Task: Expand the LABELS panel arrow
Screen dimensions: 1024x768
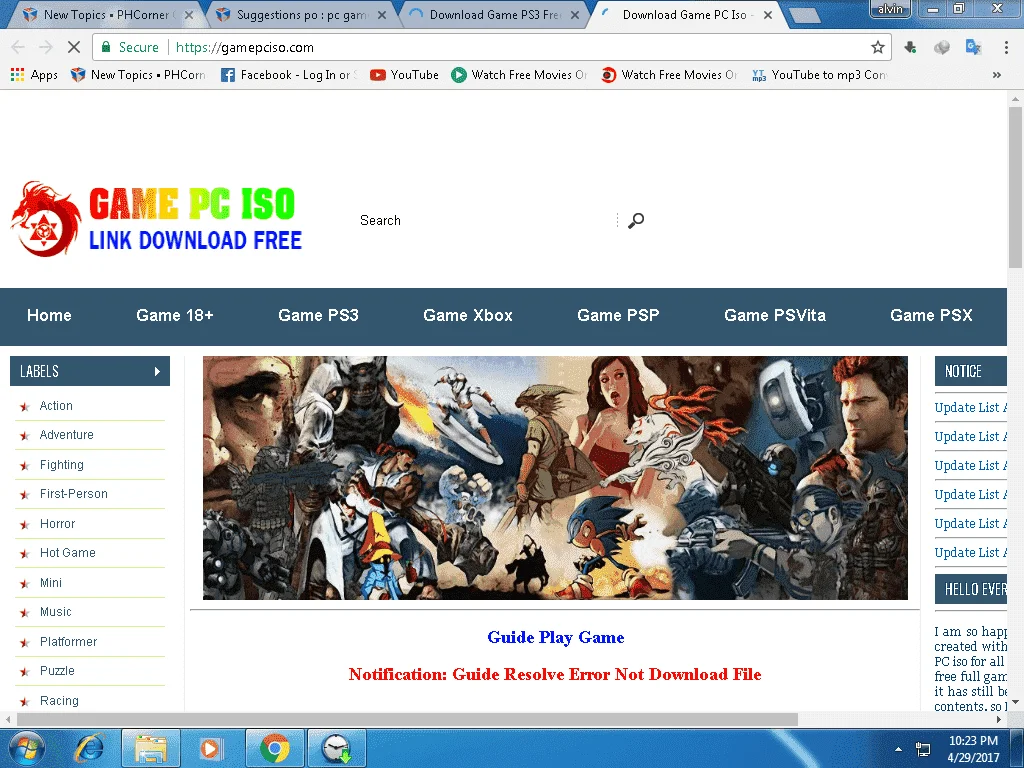Action: pyautogui.click(x=157, y=372)
